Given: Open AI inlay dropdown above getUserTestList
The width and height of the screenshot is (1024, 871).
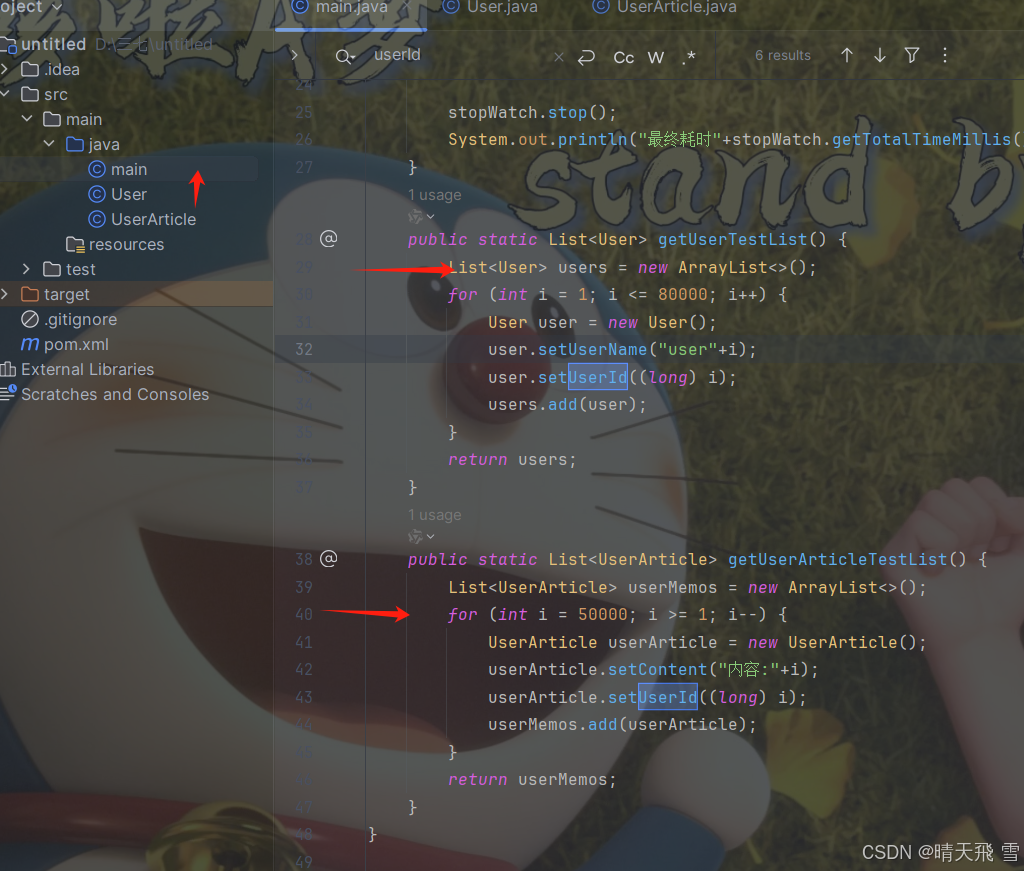Looking at the screenshot, I should click(x=421, y=216).
